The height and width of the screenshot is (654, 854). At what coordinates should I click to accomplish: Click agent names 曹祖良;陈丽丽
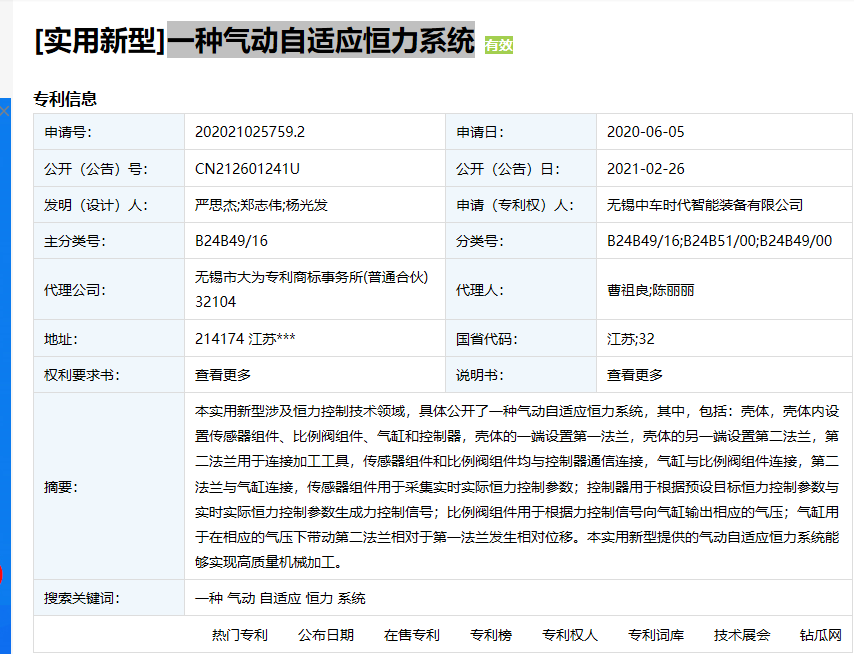tap(650, 290)
